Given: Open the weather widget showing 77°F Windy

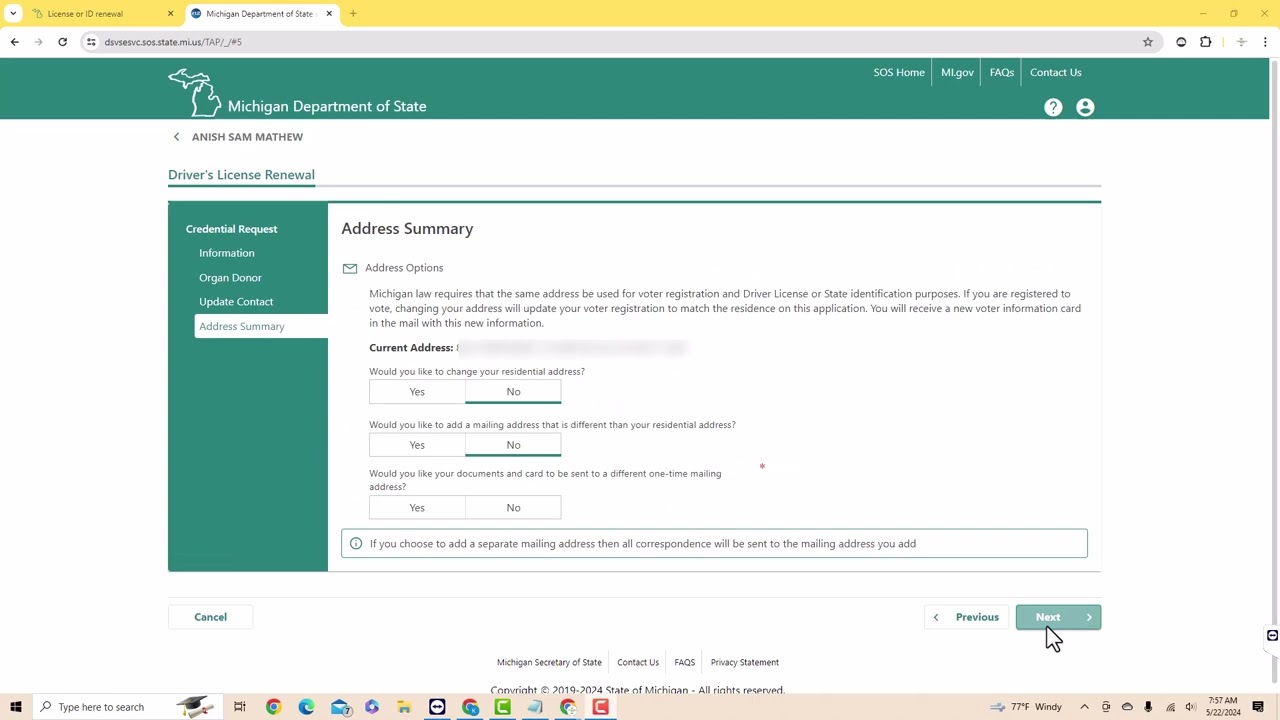Looking at the screenshot, I should point(1027,707).
